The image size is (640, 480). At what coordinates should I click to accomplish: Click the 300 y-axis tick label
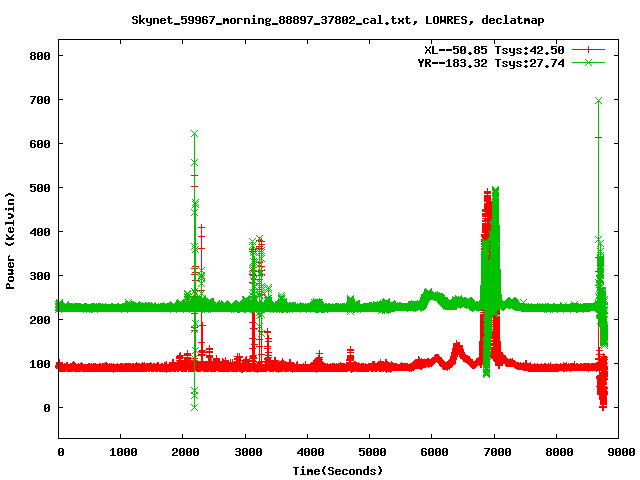point(40,276)
